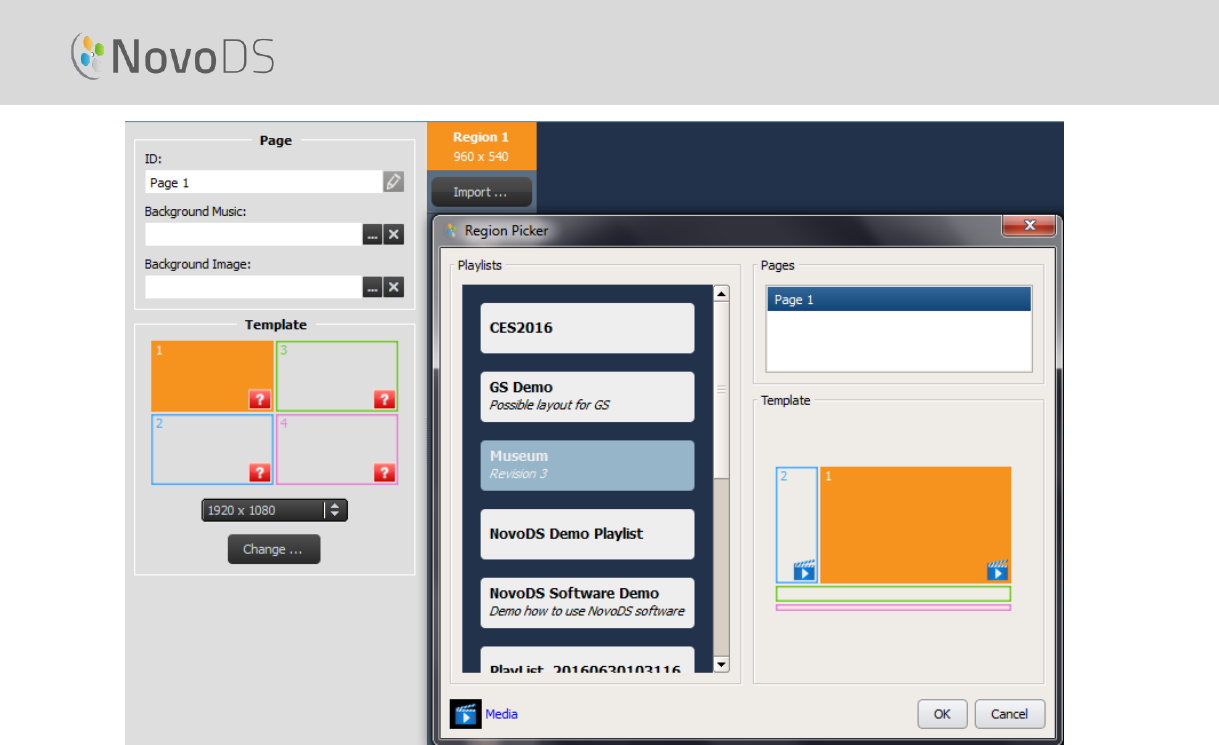Select blue region 2 in Region Picker template
The width and height of the screenshot is (1219, 745).
(797, 525)
